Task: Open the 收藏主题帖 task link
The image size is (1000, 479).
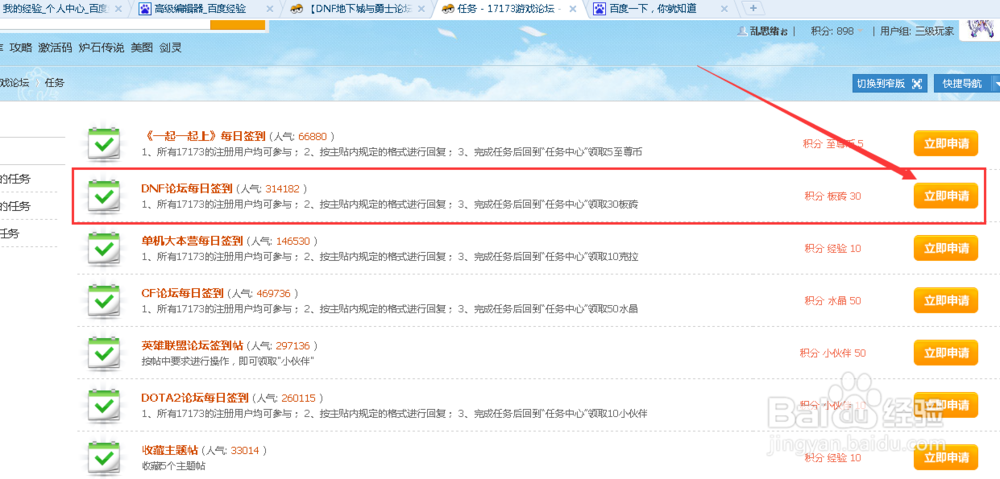Action: 170,450
